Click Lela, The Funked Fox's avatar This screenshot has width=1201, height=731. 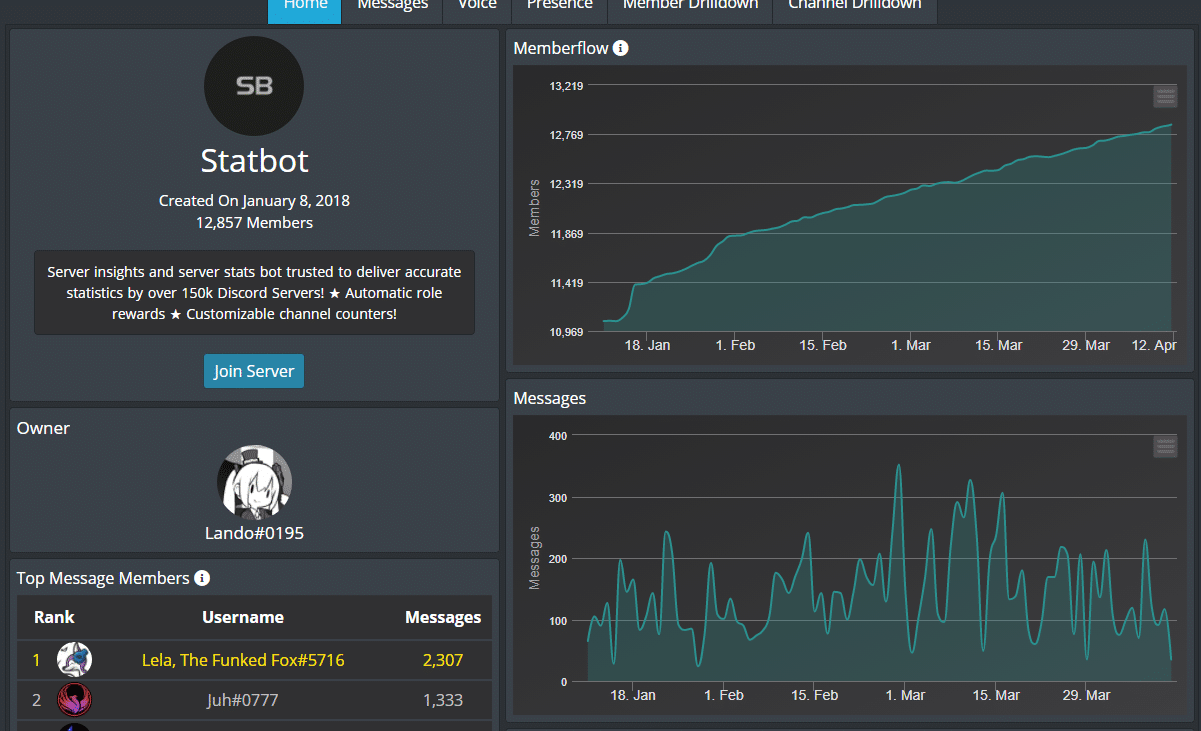(x=74, y=659)
